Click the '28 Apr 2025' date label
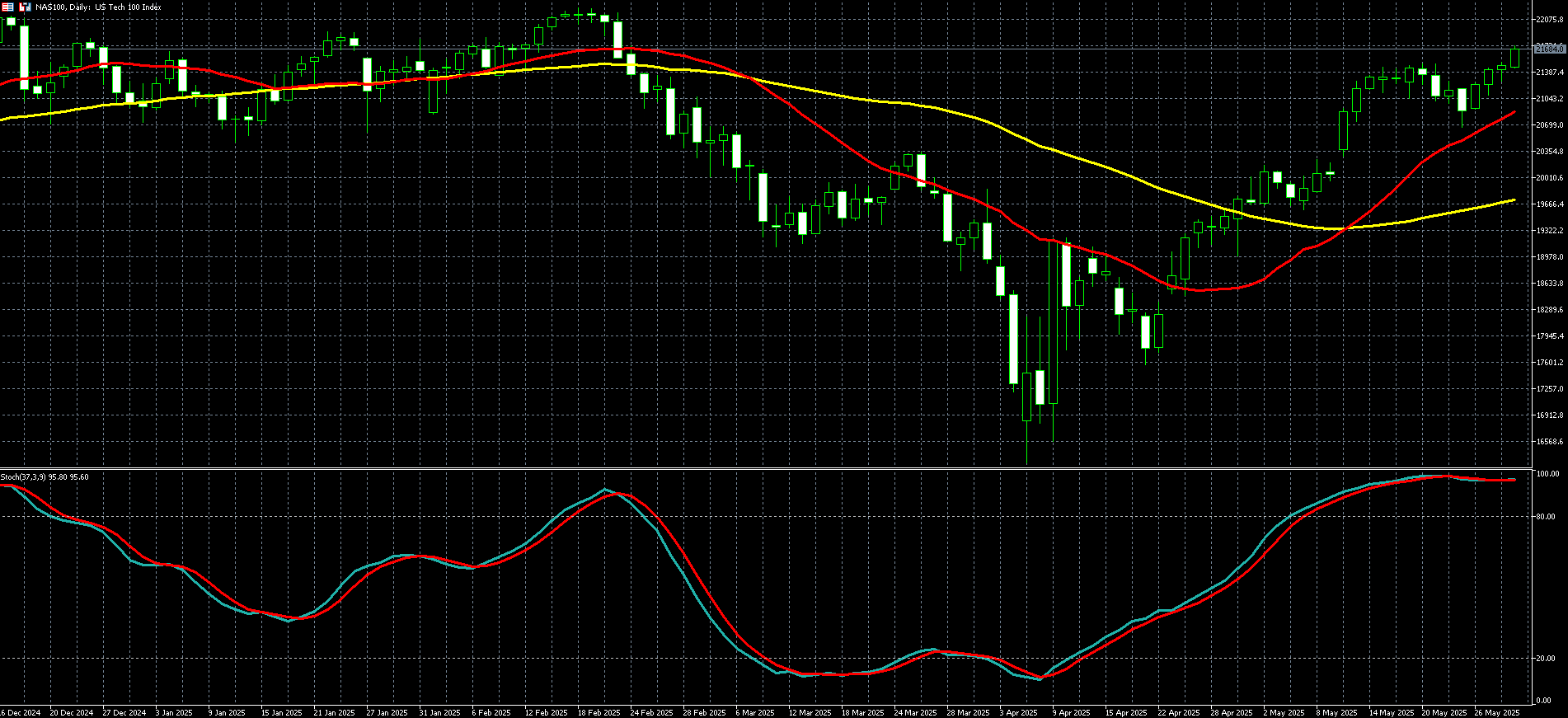Screen dimensions: 1568x718 (1232, 713)
